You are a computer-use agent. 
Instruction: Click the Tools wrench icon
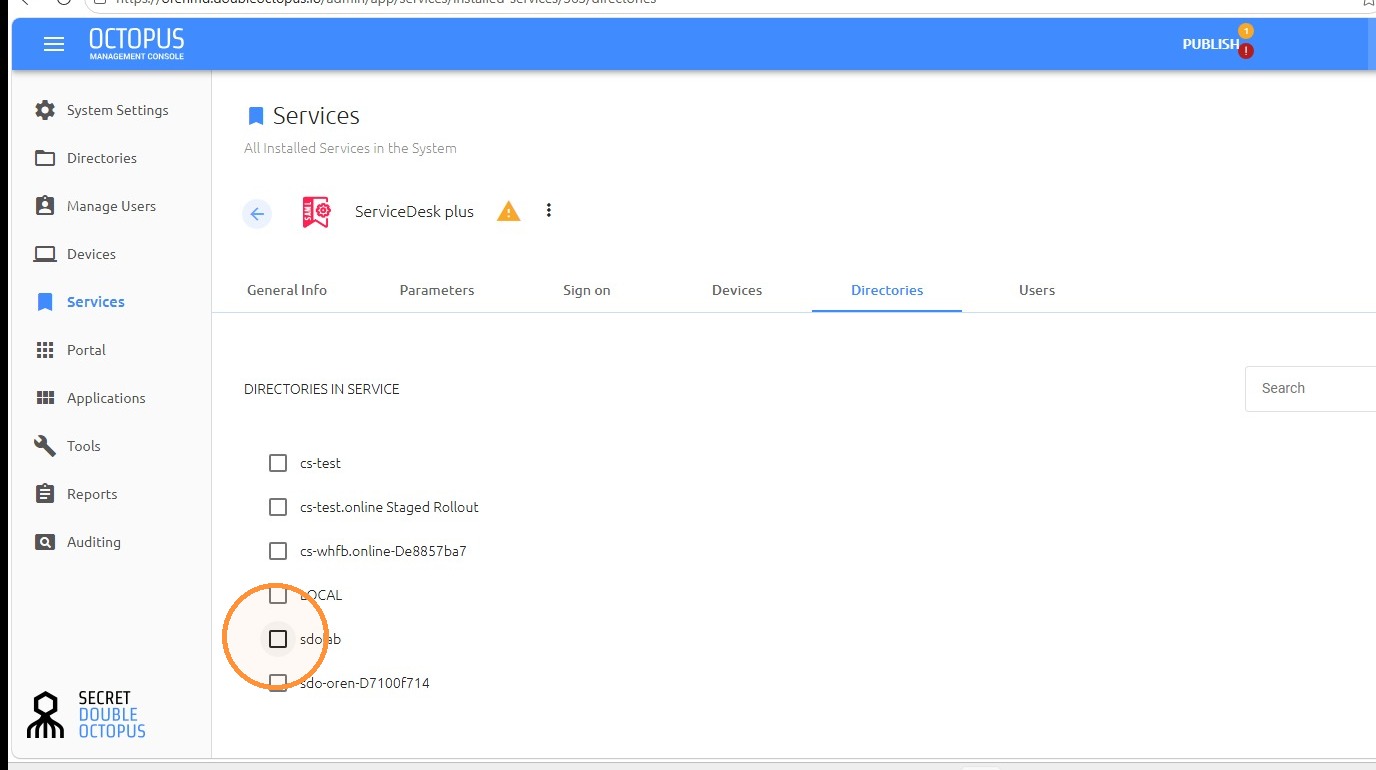[45, 446]
